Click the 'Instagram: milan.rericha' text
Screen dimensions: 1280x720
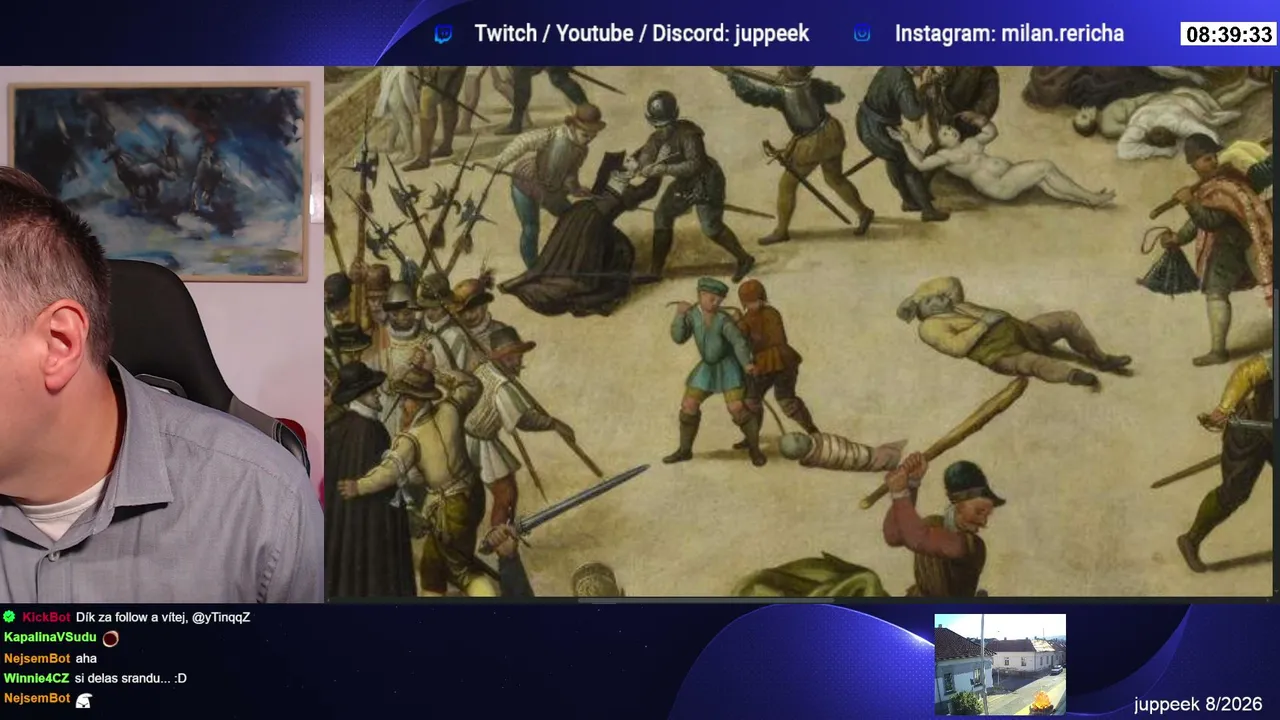tap(1009, 34)
